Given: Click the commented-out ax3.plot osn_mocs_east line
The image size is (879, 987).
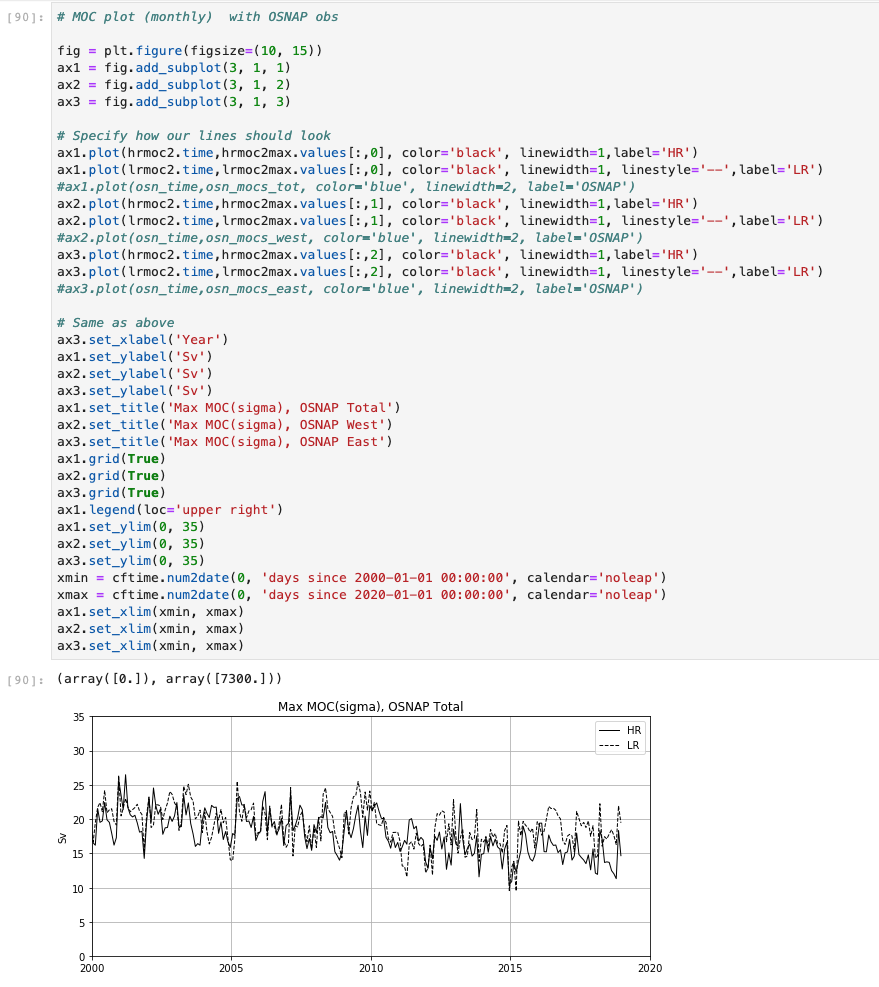Looking at the screenshot, I should point(349,289).
